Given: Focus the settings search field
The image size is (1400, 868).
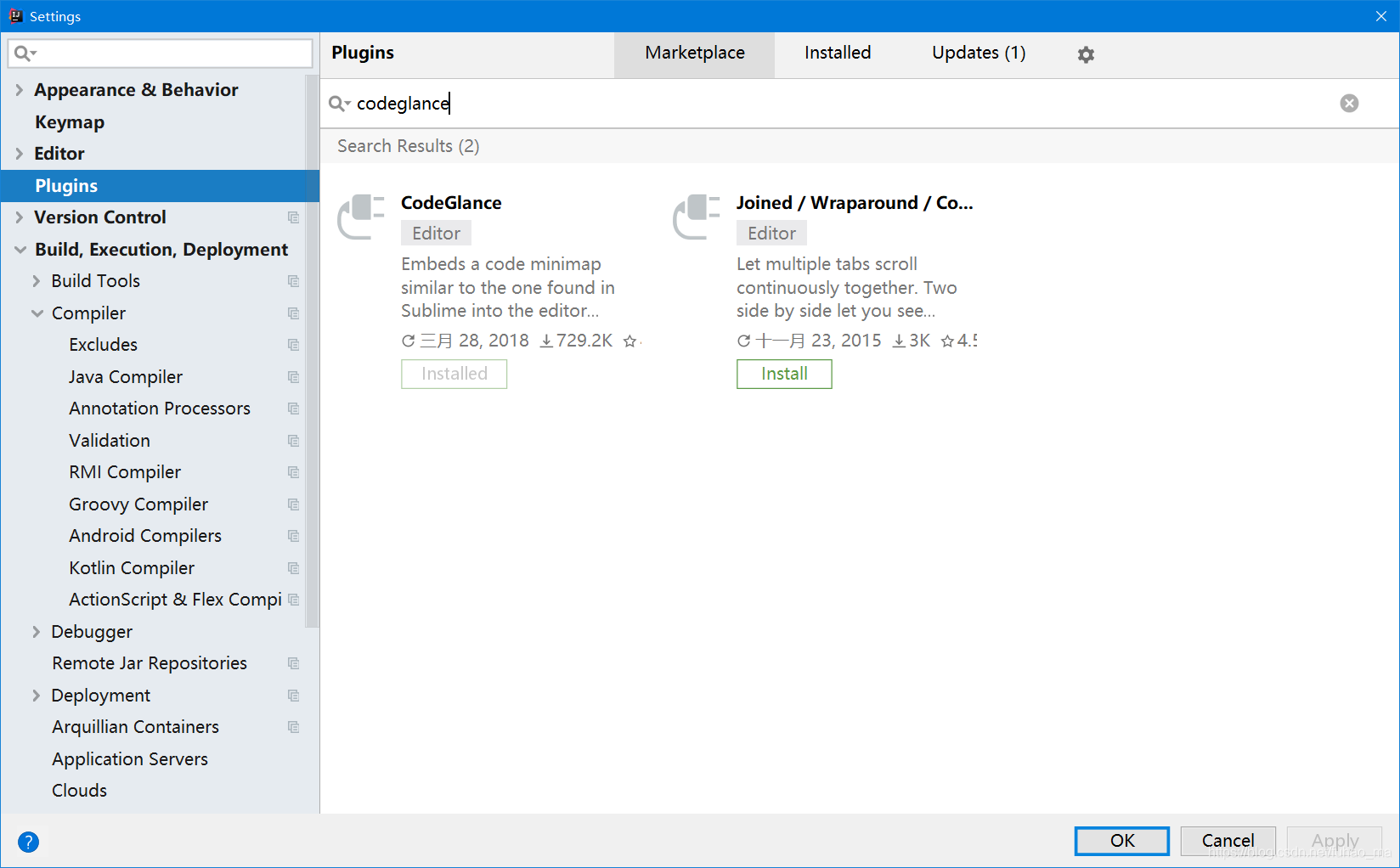Looking at the screenshot, I should point(161,54).
